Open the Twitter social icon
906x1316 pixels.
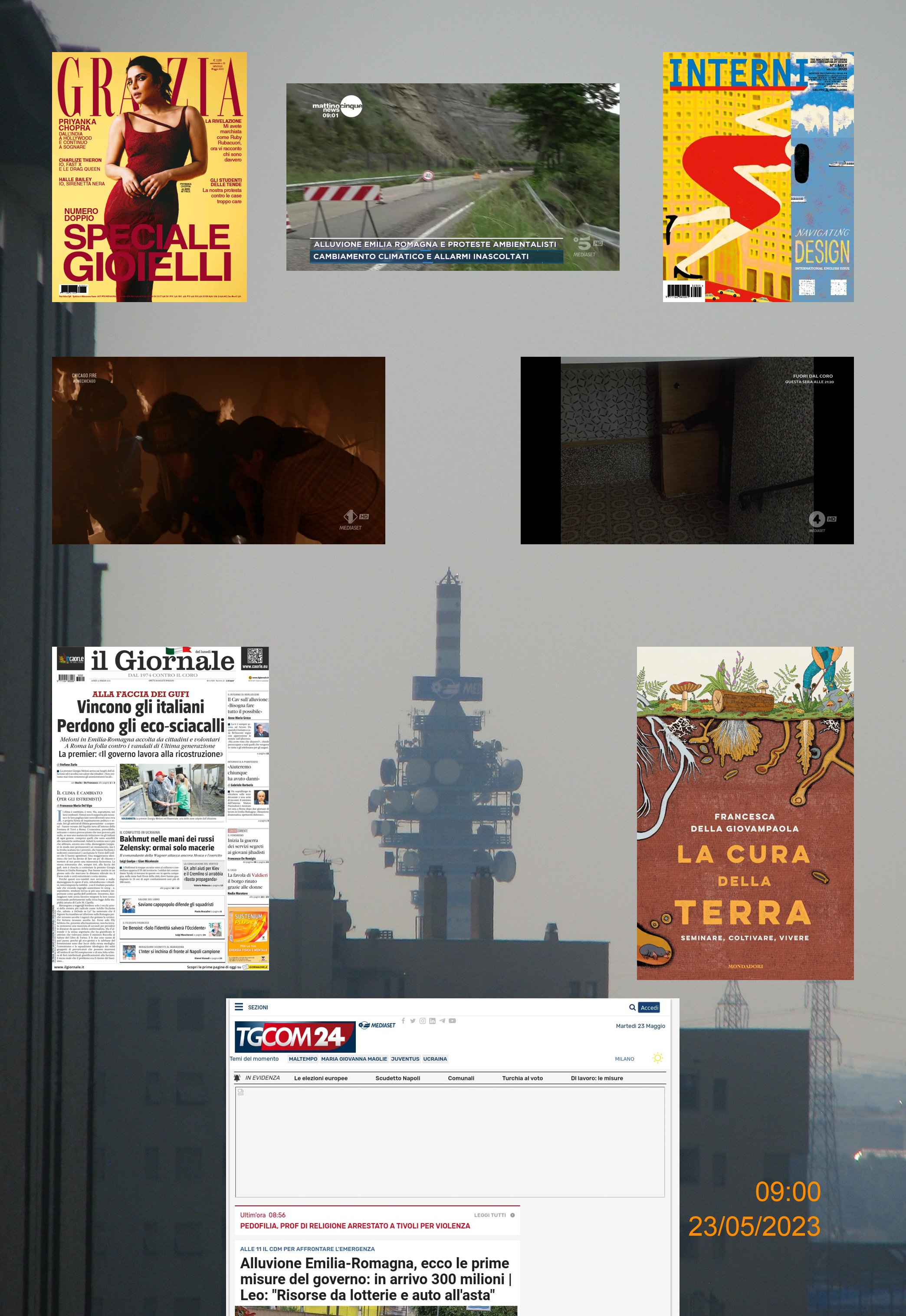click(413, 1020)
